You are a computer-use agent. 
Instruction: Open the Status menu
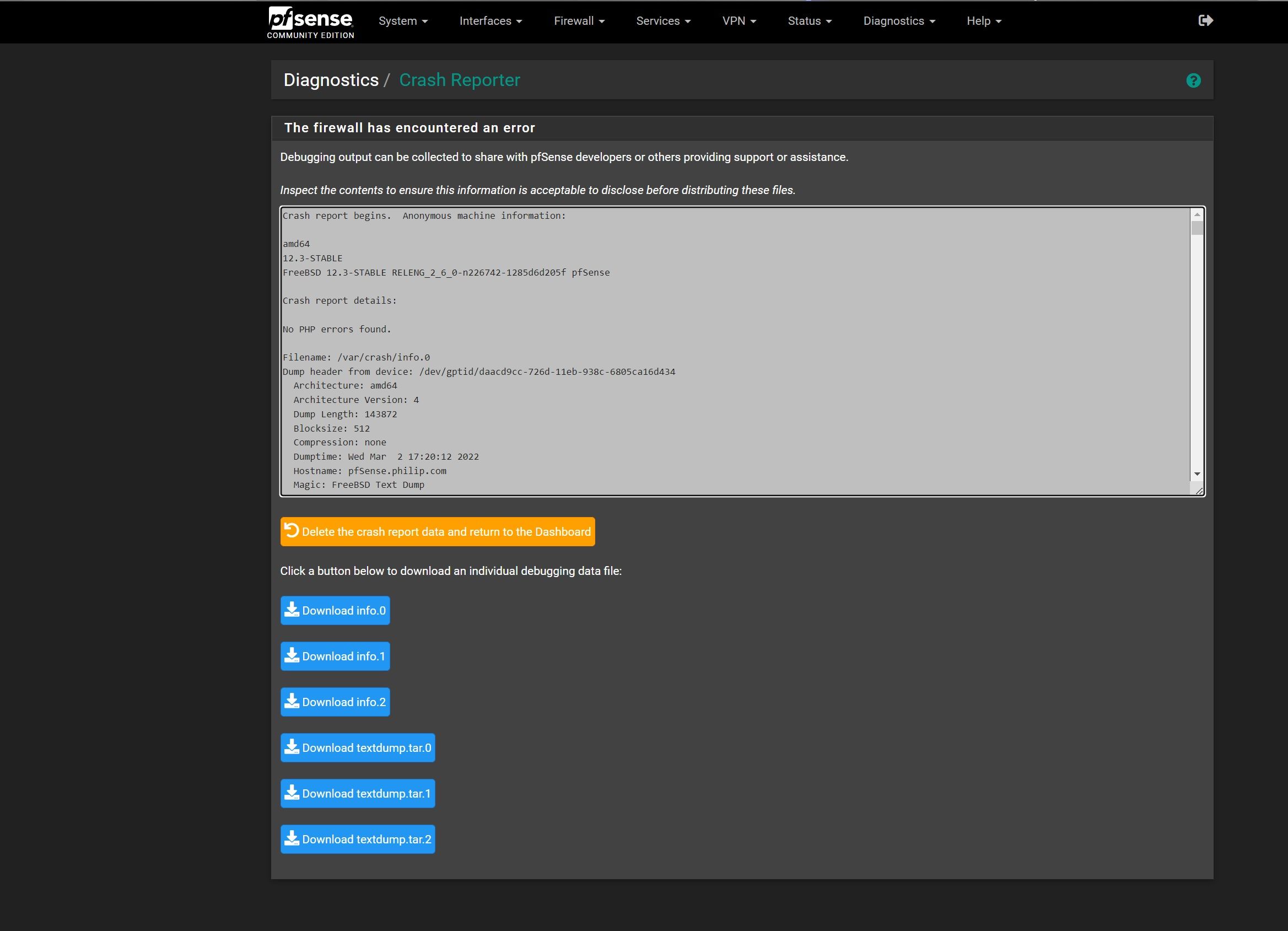tap(809, 21)
